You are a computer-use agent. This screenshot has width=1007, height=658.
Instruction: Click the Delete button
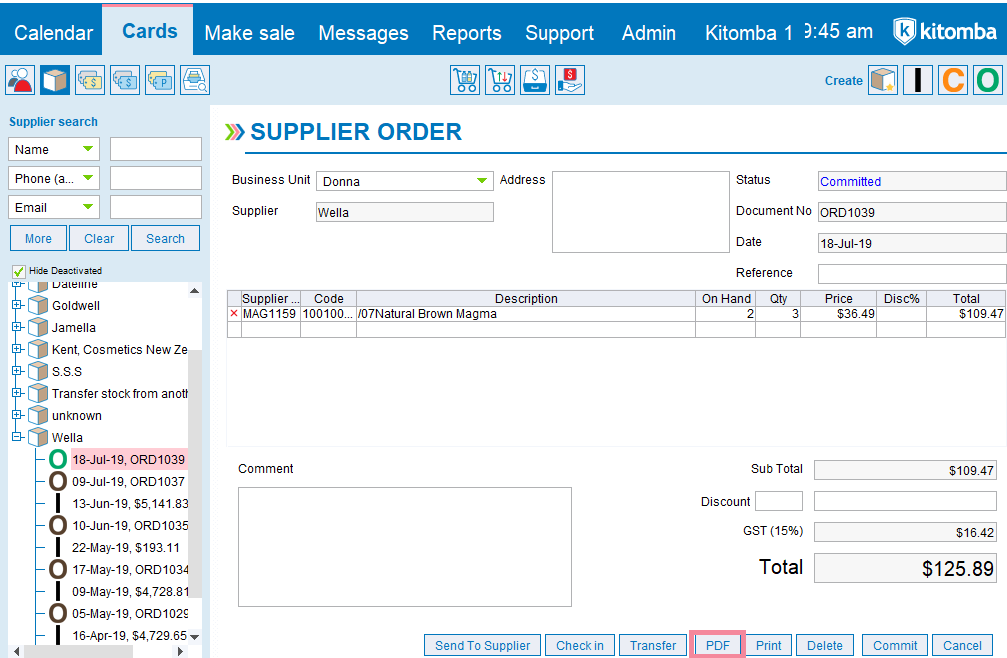[x=825, y=645]
